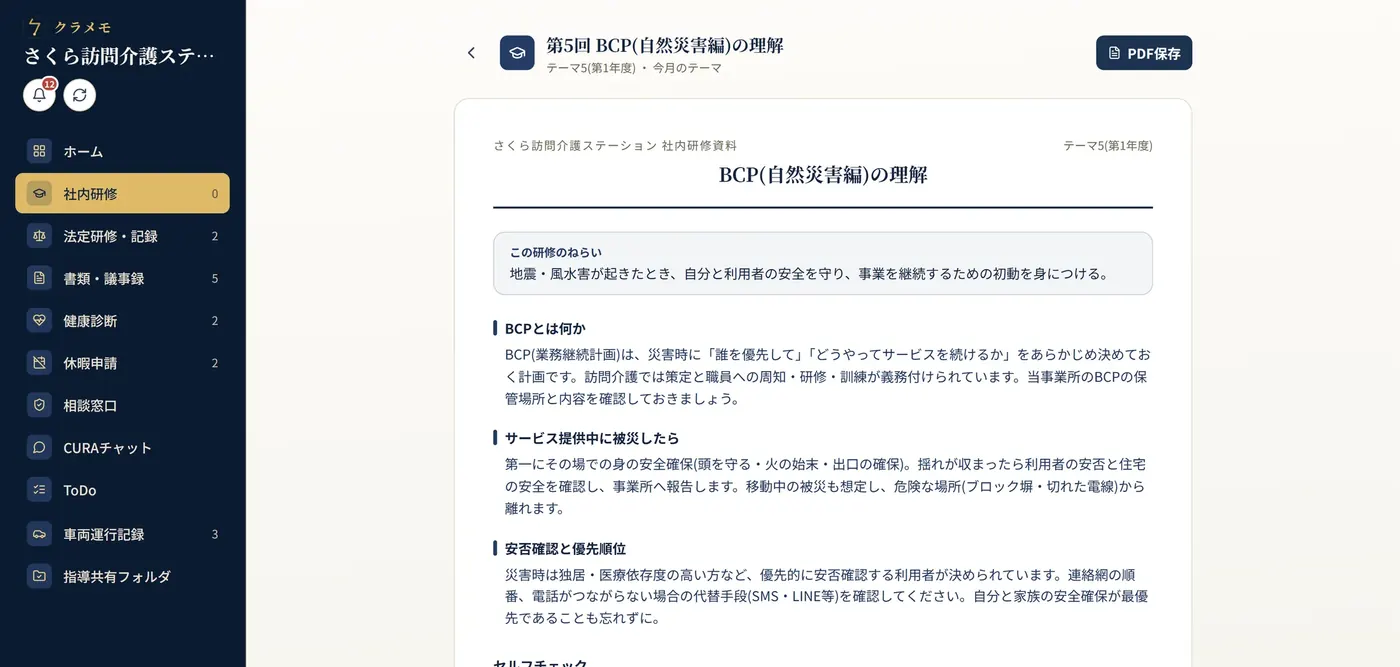The width and height of the screenshot is (1400, 667).
Task: Select the 社内研修 menu item
Action: pyautogui.click(x=122, y=193)
